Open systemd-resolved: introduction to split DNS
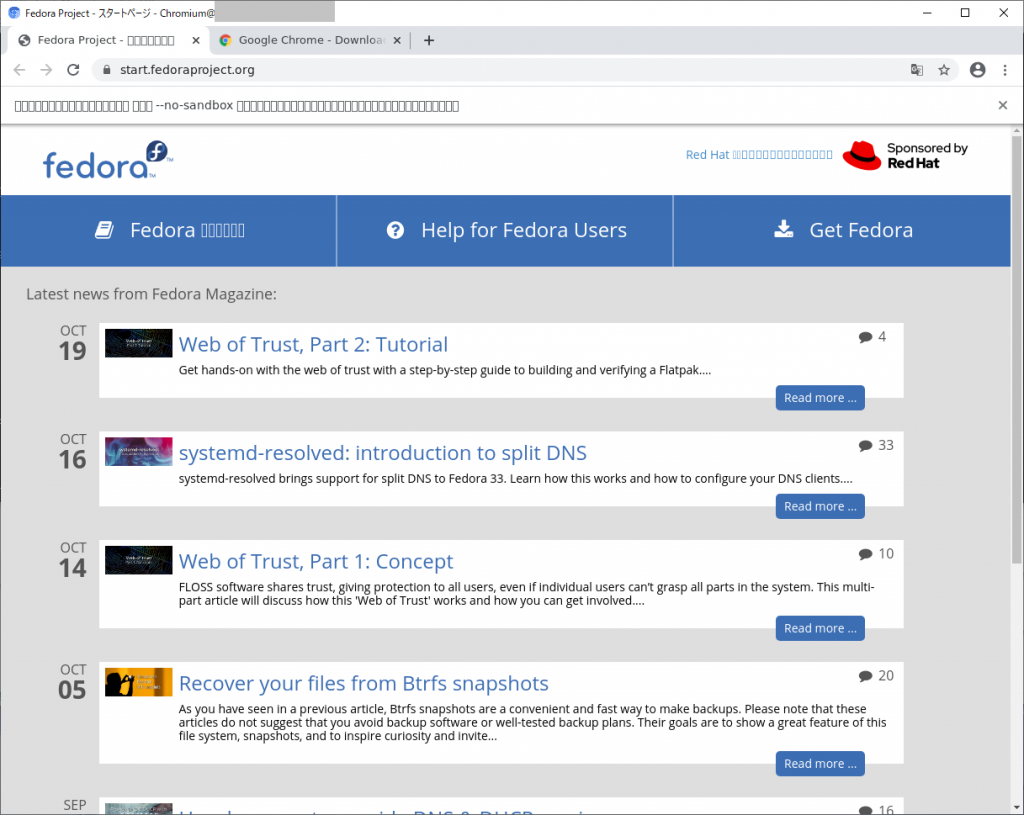 tap(383, 453)
